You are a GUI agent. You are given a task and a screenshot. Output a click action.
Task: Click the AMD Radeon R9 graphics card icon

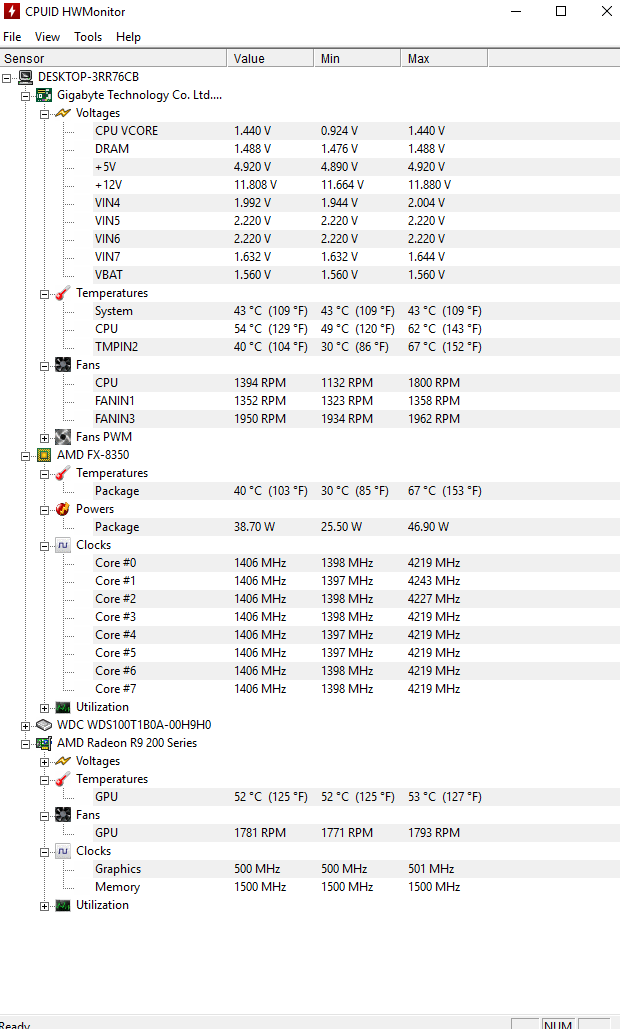[44, 743]
